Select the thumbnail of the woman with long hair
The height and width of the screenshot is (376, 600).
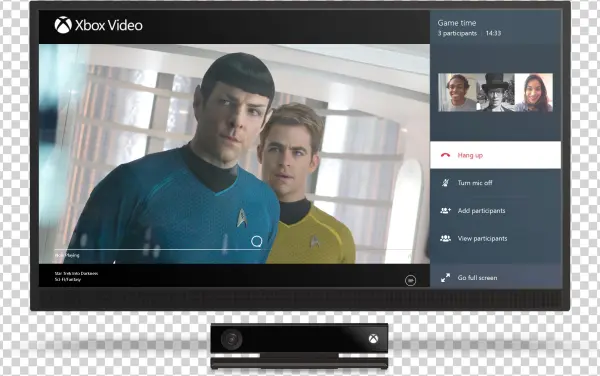[534, 93]
